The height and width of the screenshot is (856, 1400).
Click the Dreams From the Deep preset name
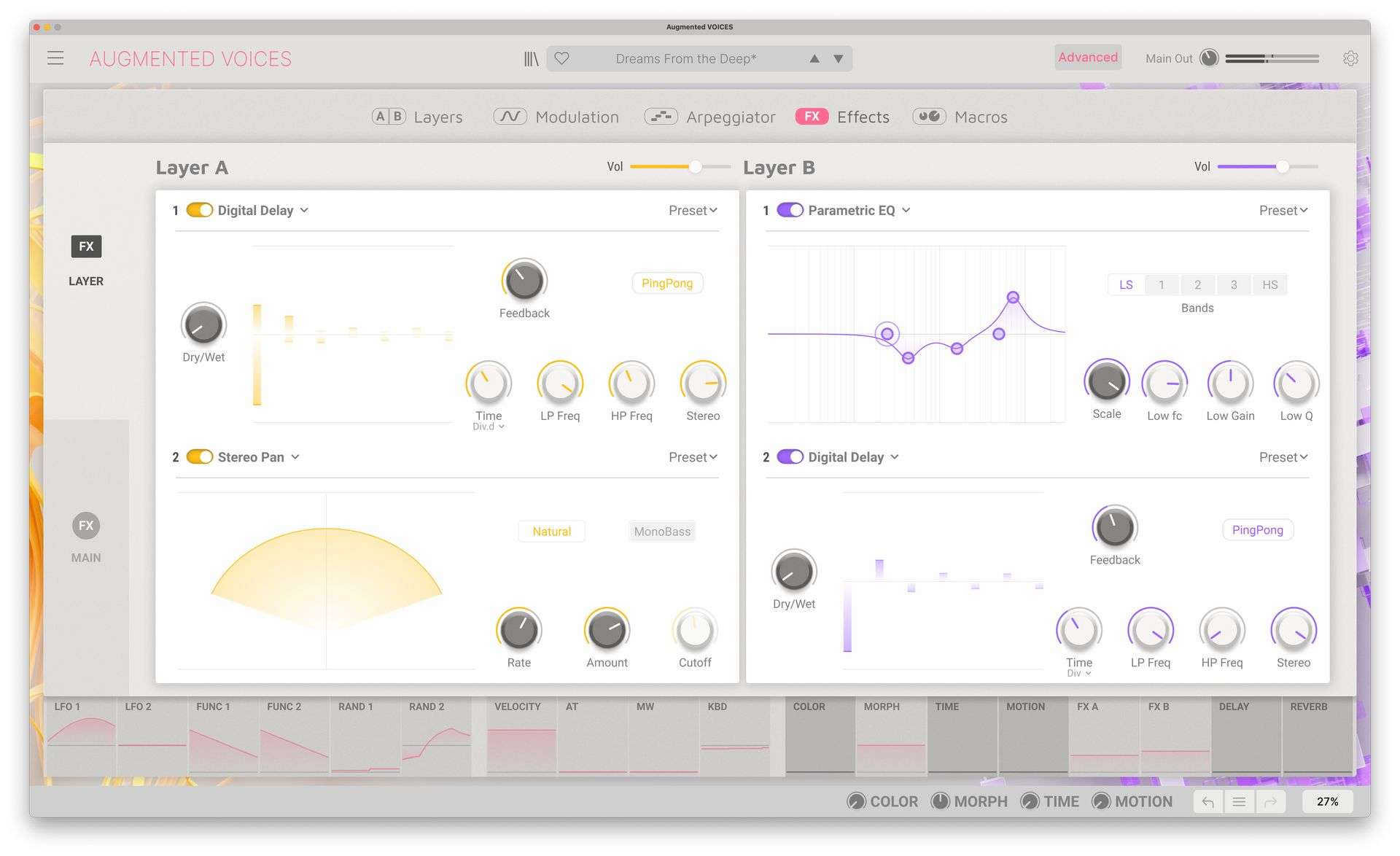685,58
